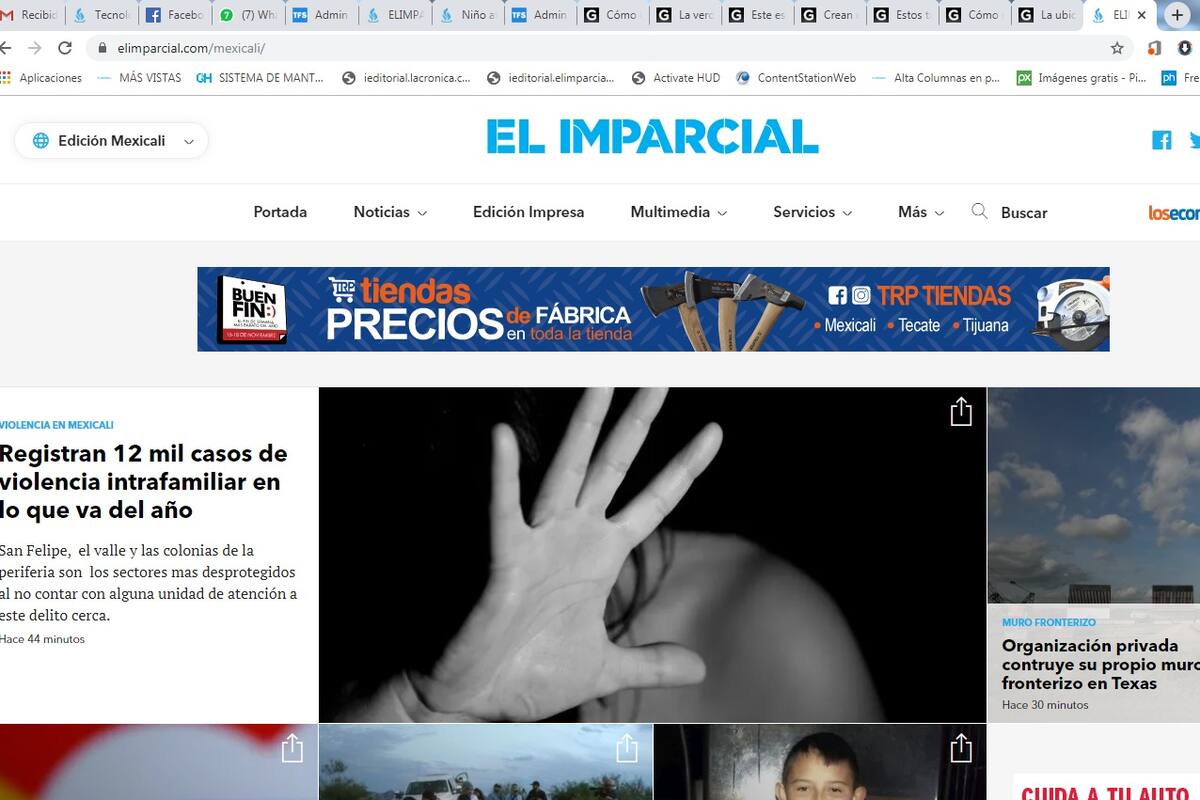Image resolution: width=1200 pixels, height=800 pixels.
Task: Open Edición Impresa section
Action: 528,212
